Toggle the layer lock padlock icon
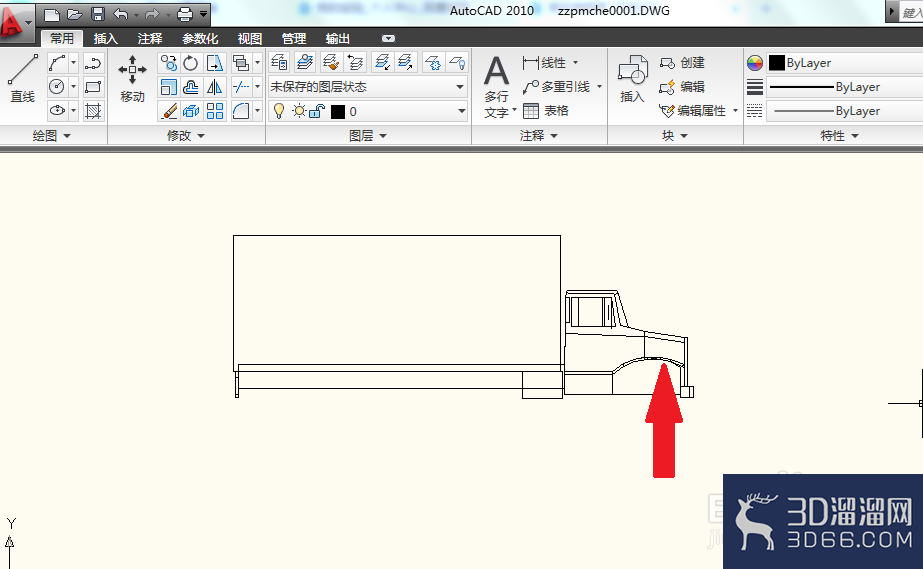This screenshot has width=923, height=569. coord(317,111)
